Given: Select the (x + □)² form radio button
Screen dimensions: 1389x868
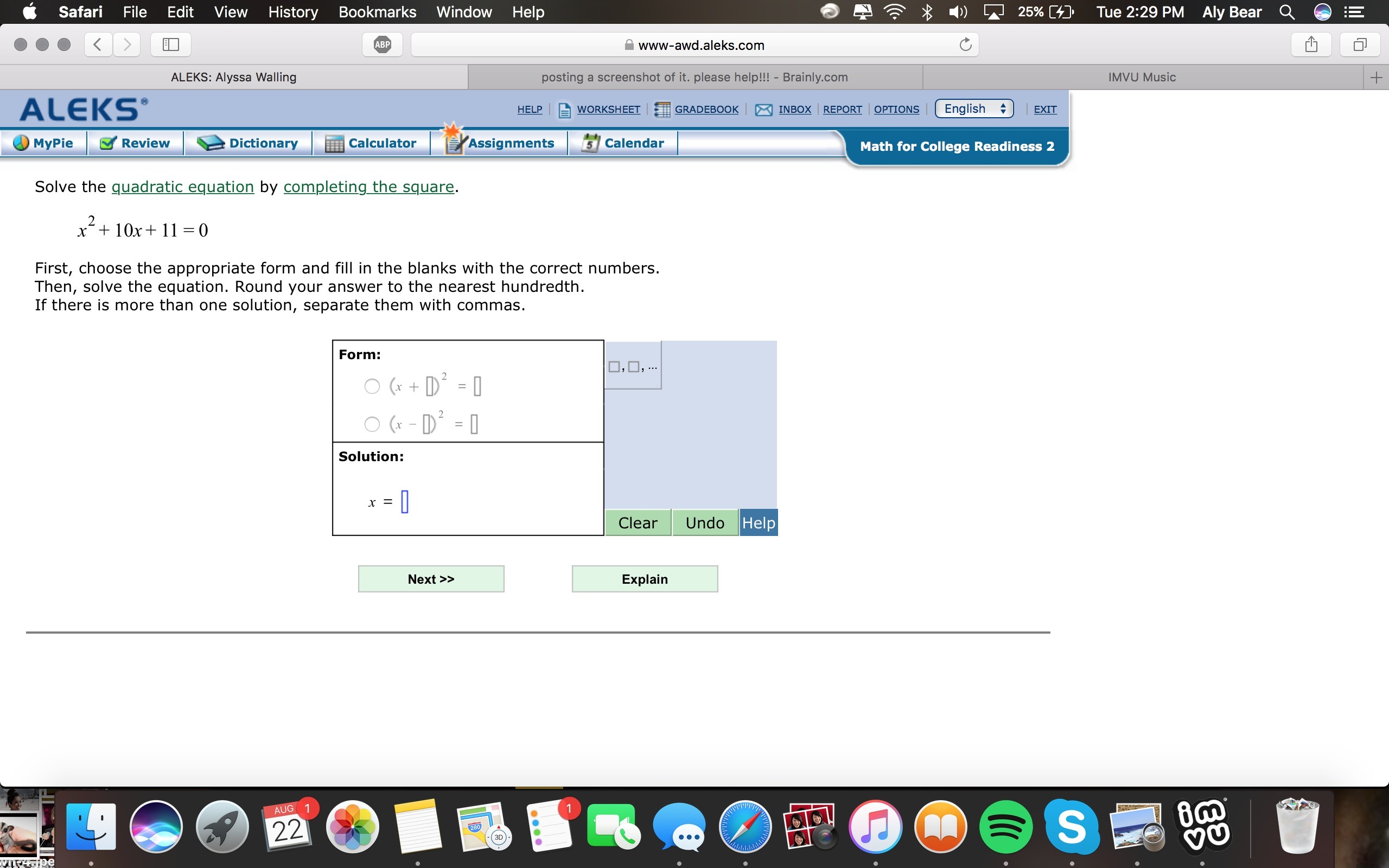Looking at the screenshot, I should [x=372, y=386].
